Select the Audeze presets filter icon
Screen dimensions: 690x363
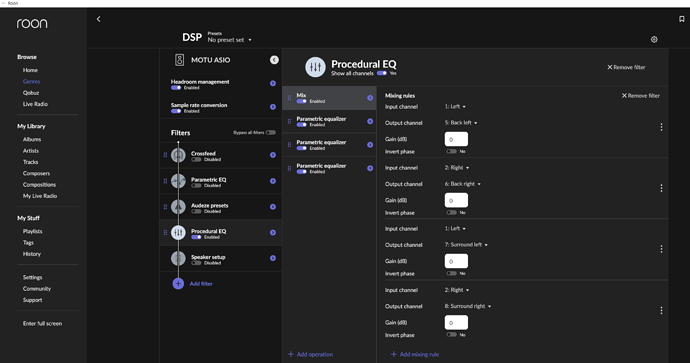(x=178, y=207)
